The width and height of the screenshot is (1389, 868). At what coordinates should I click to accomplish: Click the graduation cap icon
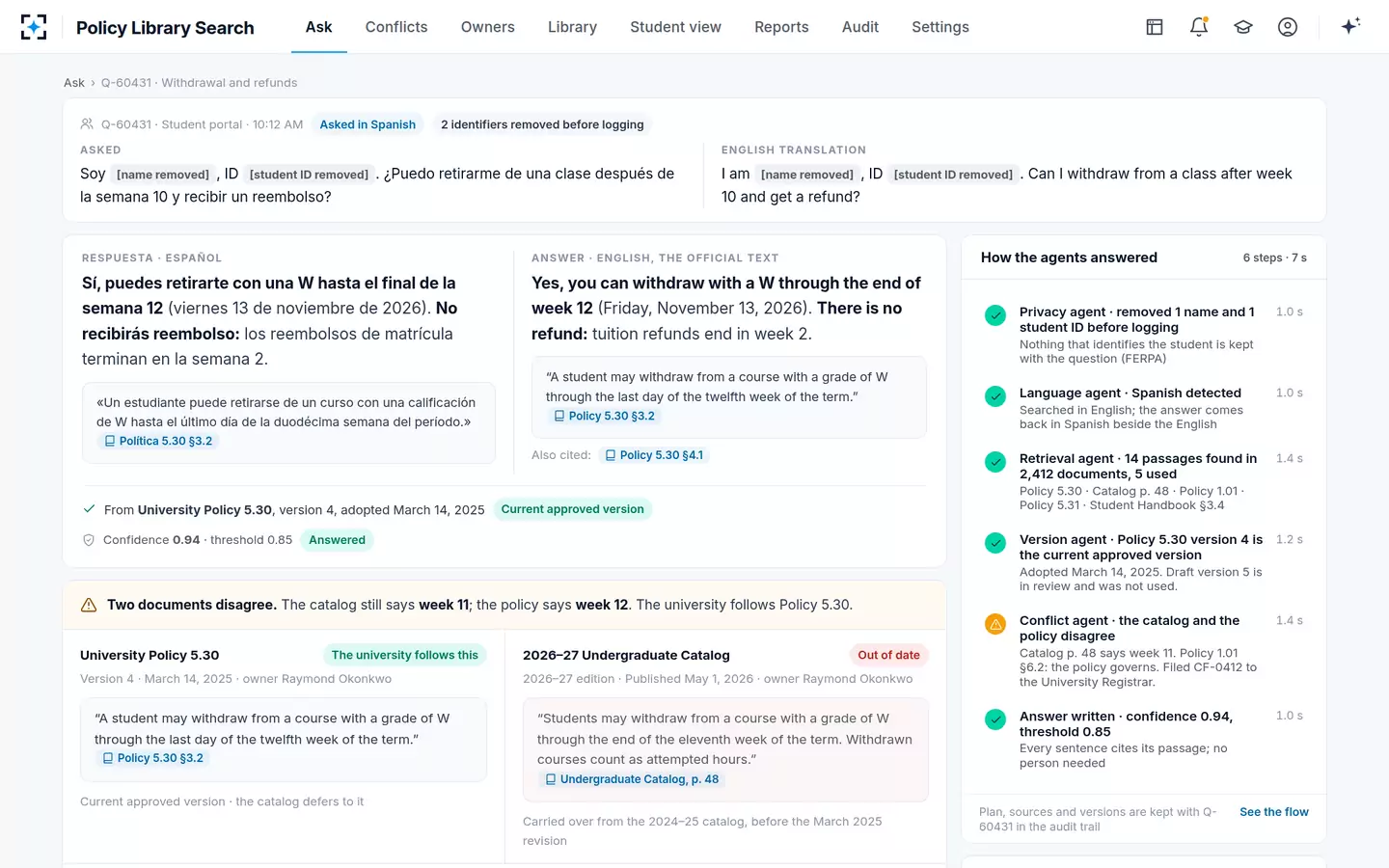point(1243,27)
